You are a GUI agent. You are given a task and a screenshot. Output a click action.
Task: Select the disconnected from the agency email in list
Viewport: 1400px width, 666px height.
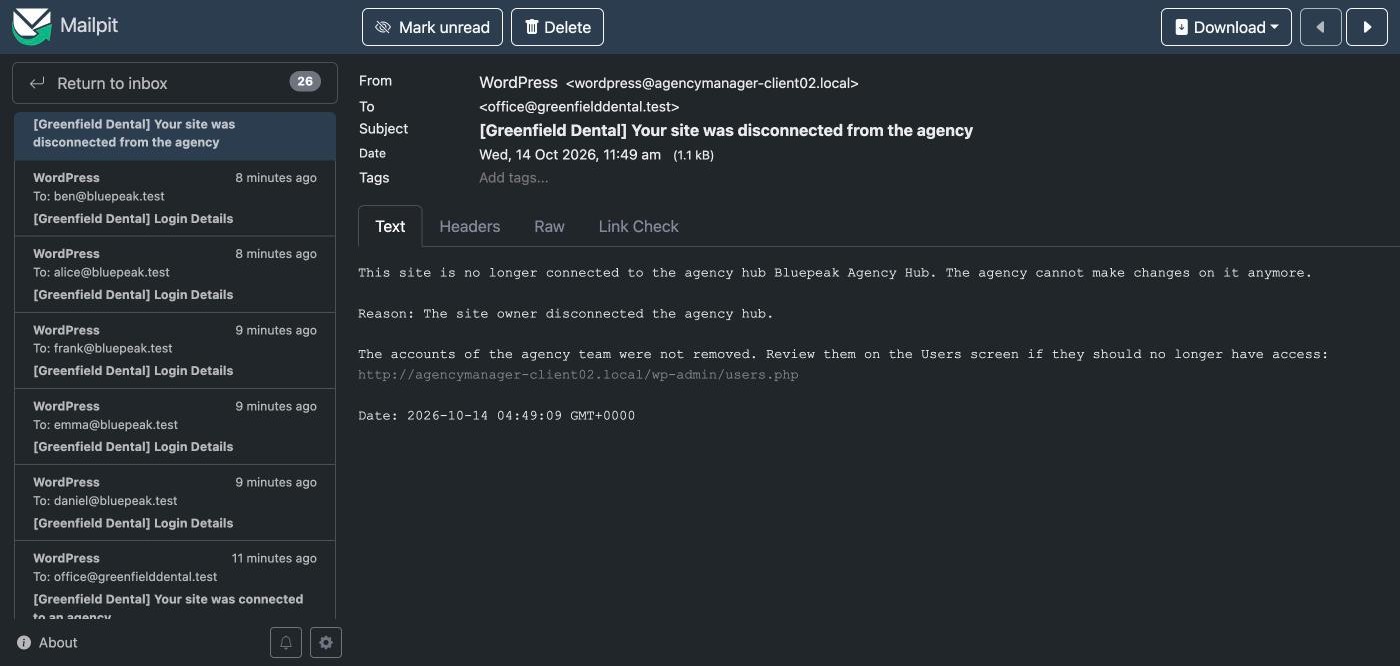[x=175, y=135]
